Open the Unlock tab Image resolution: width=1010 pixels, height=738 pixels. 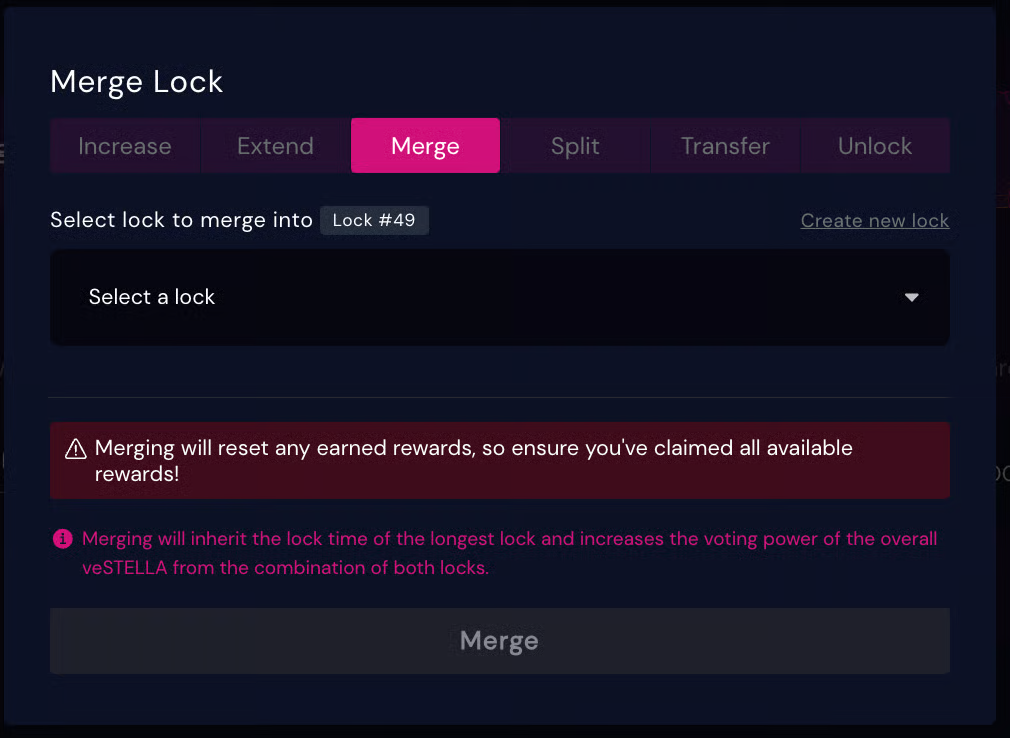875,146
